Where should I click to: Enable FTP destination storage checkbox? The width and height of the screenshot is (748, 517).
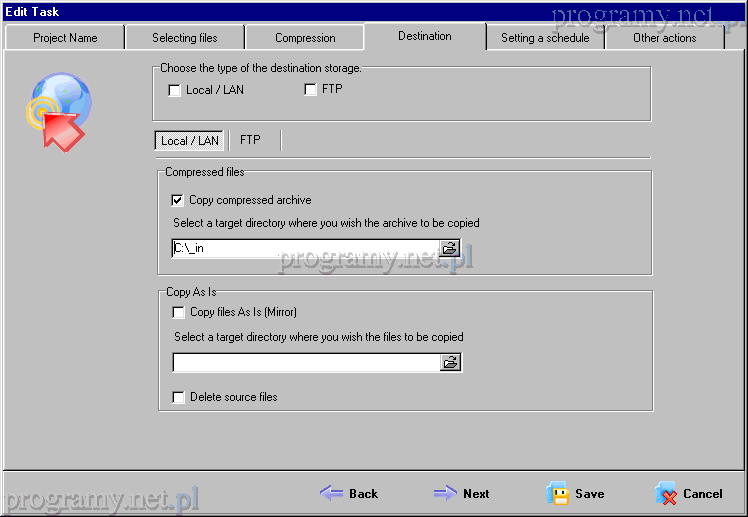[311, 90]
